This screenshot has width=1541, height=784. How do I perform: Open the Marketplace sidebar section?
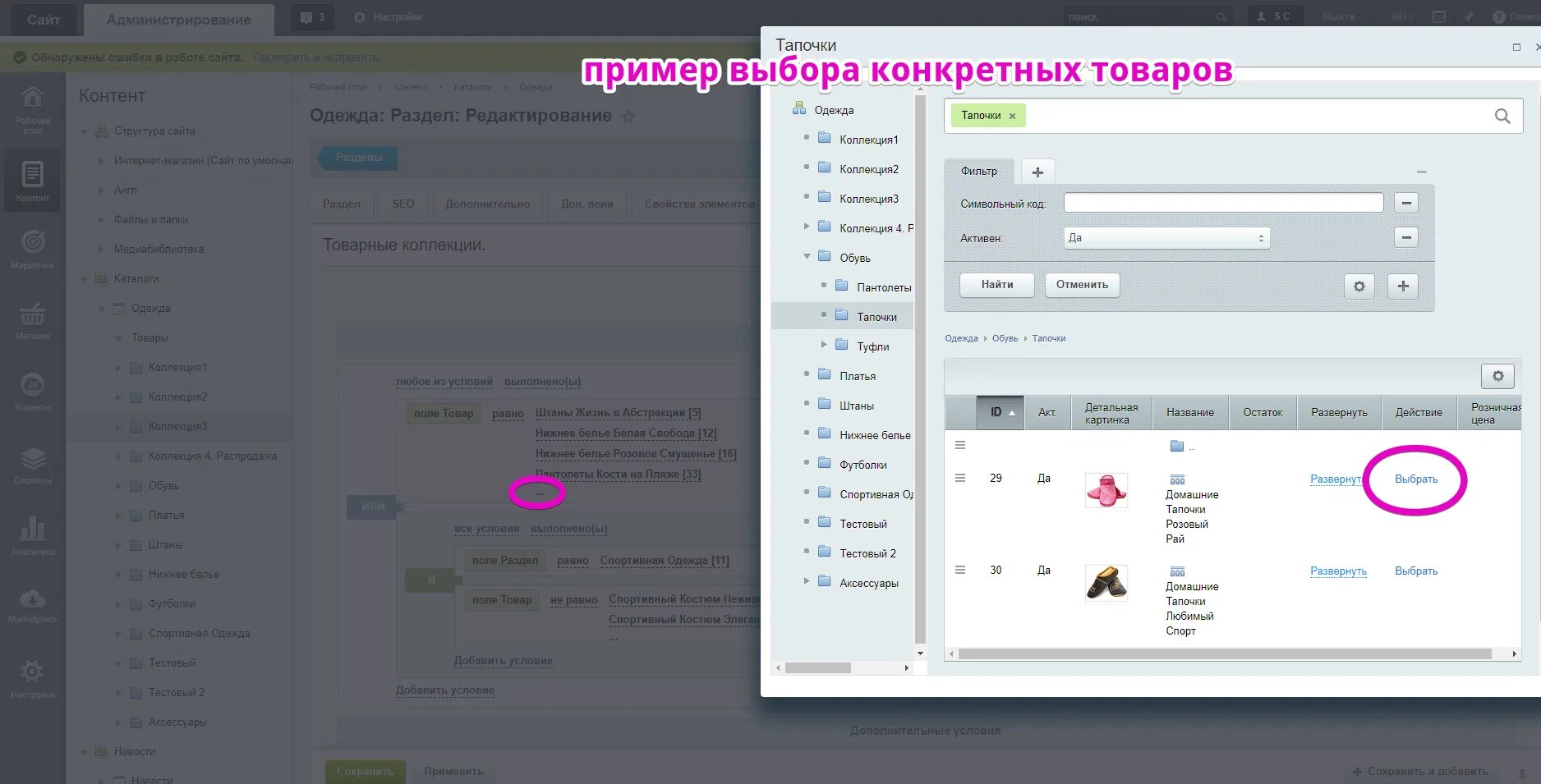tap(33, 605)
